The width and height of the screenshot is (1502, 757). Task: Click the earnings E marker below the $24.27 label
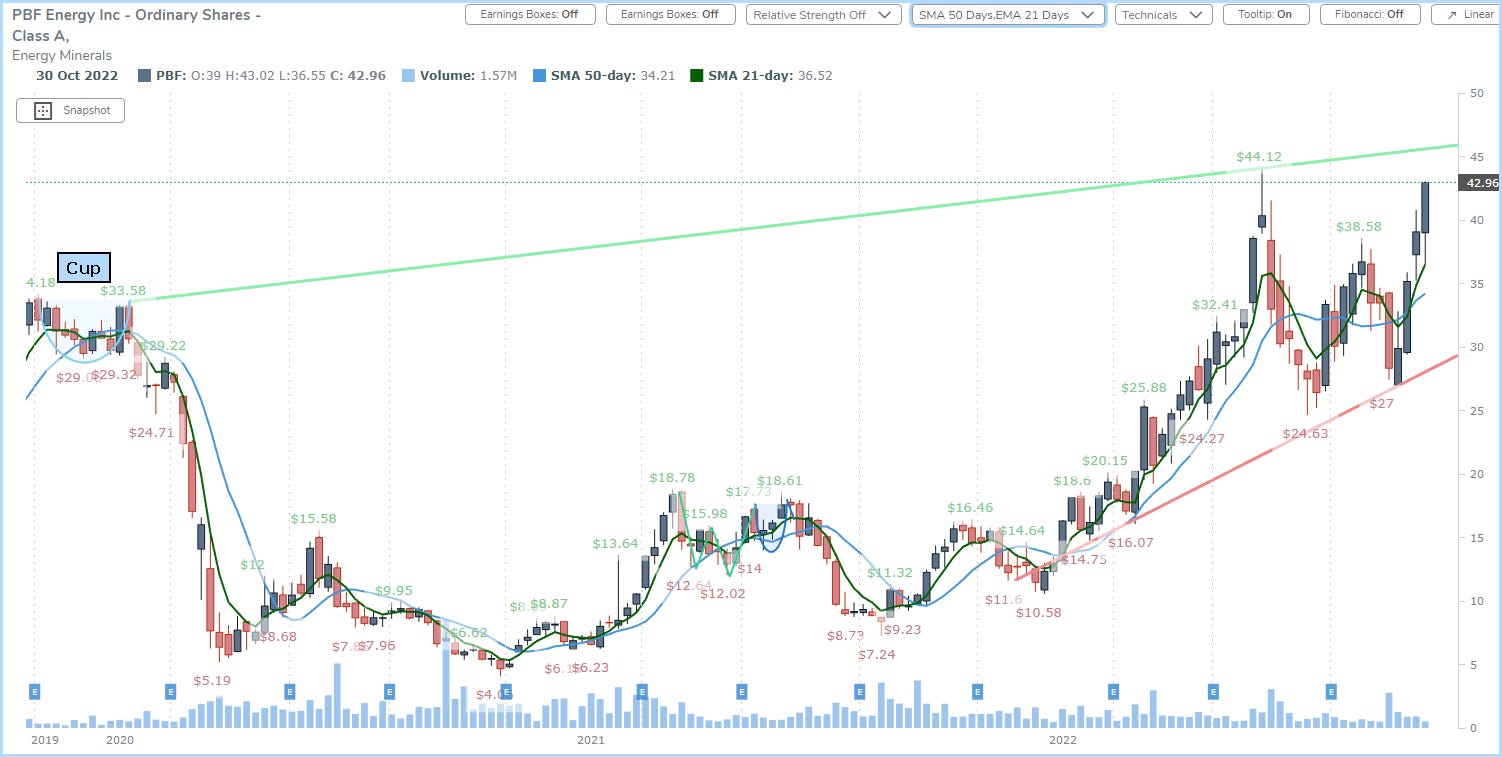[1213, 690]
